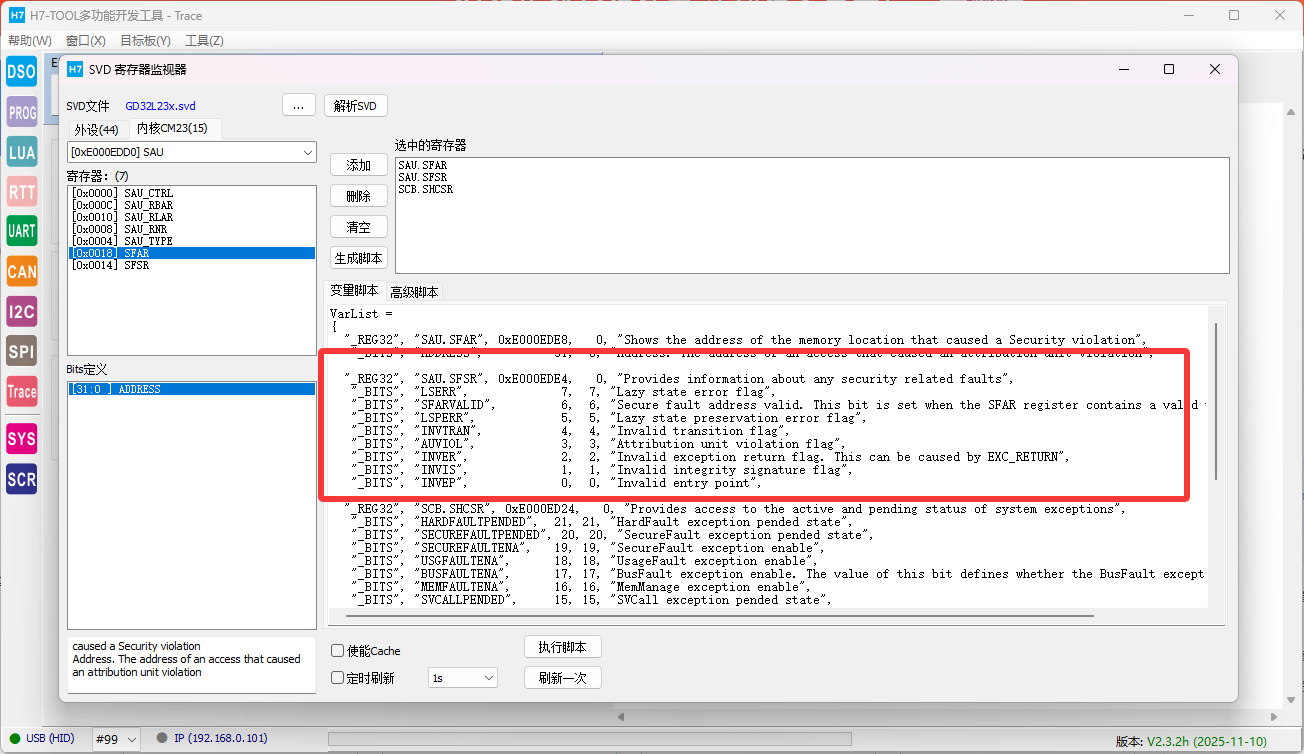Expand the SAU peripheral dropdown
The image size is (1304, 754).
[x=307, y=152]
